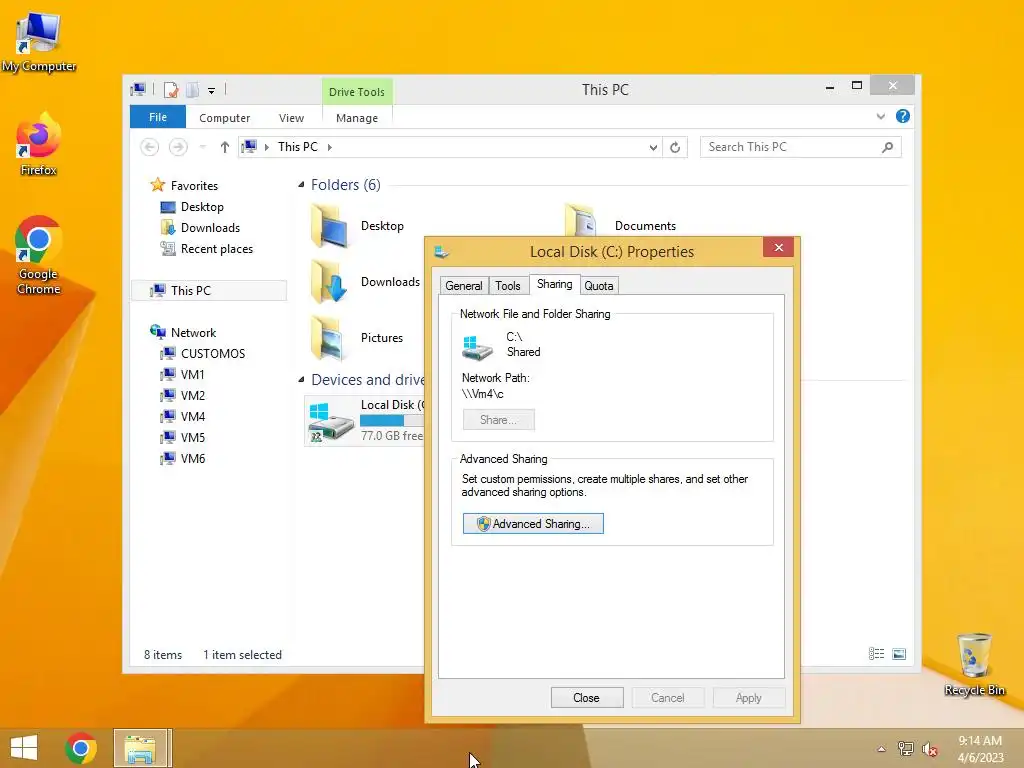This screenshot has width=1024, height=768.
Task: Open VM6 network computer
Action: [x=192, y=458]
